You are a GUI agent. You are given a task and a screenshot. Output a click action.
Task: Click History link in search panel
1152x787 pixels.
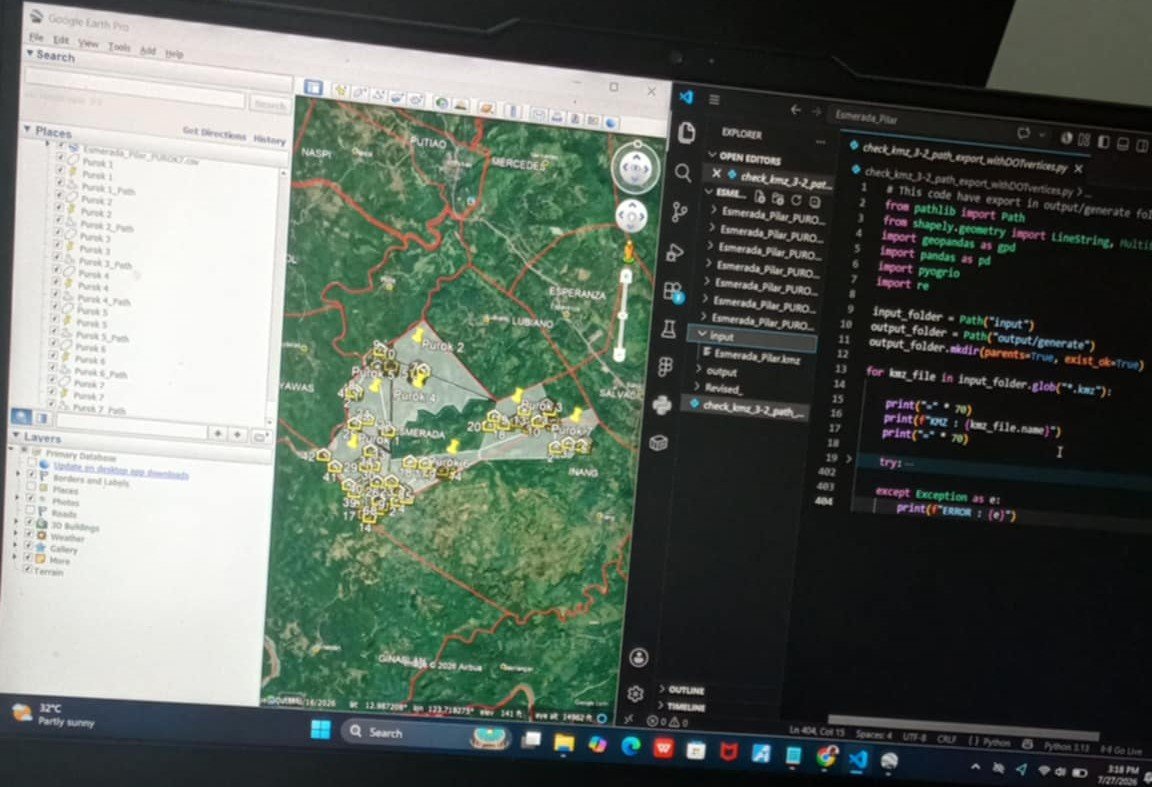click(270, 140)
